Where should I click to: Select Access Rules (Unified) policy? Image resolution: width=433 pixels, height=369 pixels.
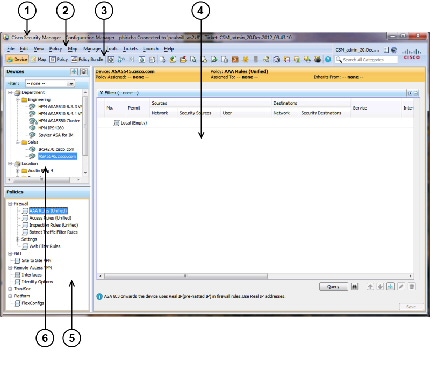tap(50, 218)
